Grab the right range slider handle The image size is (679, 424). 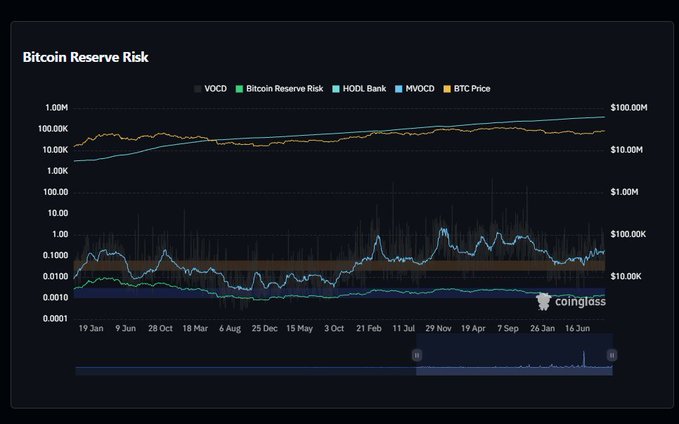point(612,356)
